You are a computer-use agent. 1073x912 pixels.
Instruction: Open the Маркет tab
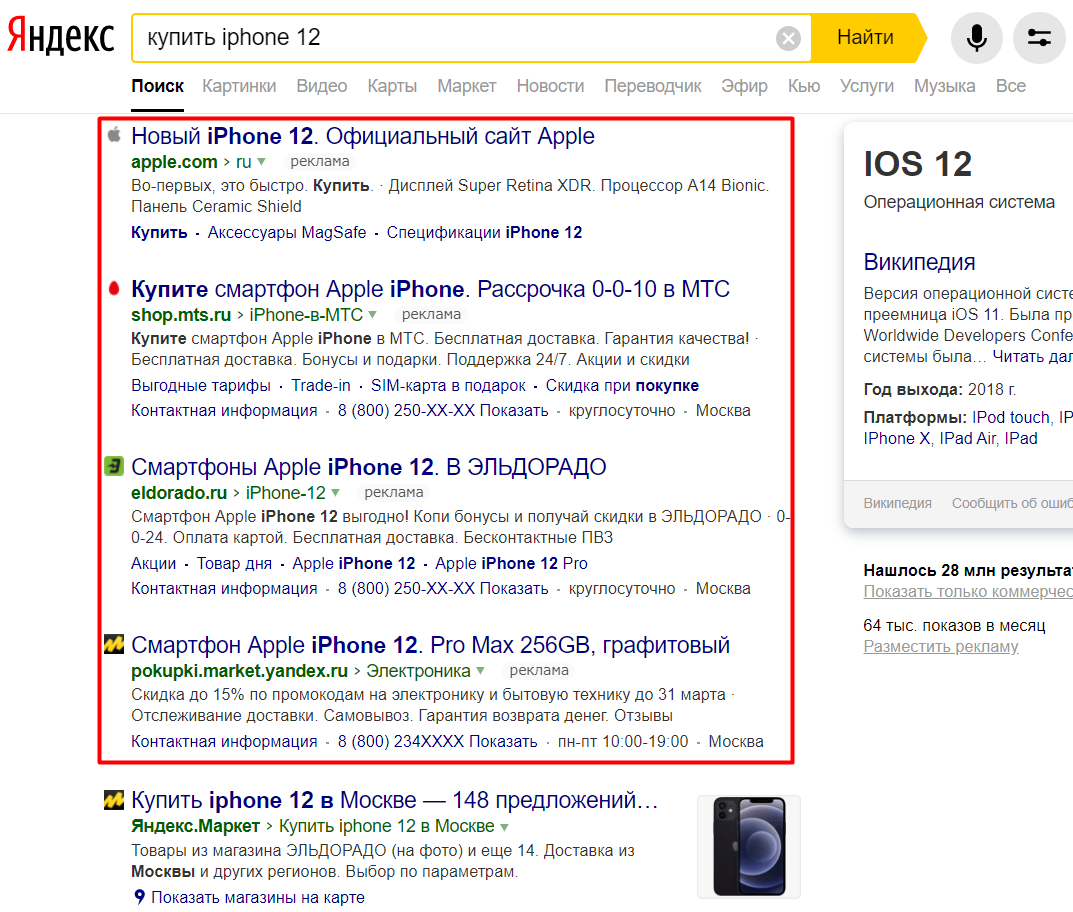466,86
